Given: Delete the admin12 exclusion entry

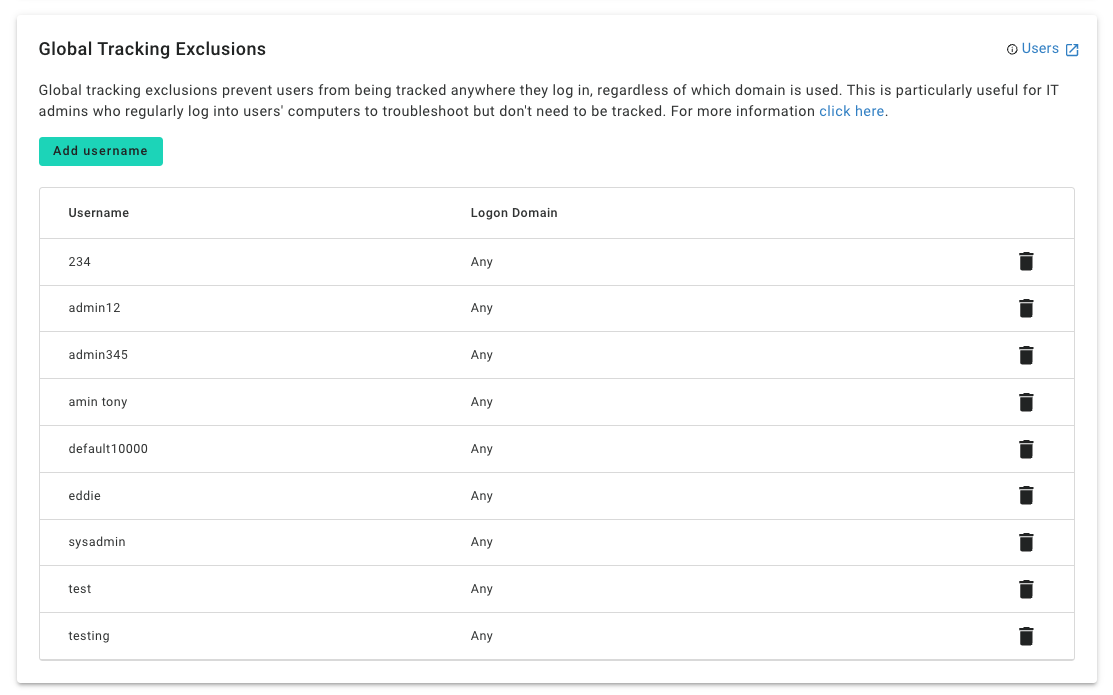Looking at the screenshot, I should [1026, 308].
